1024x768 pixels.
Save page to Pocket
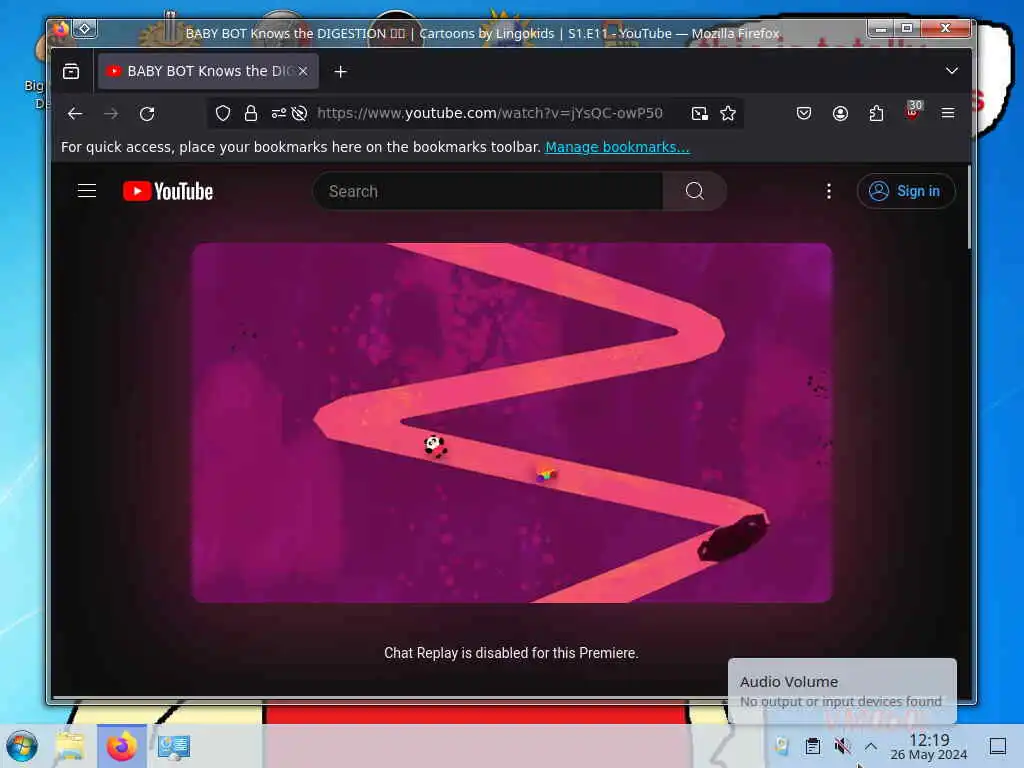tap(804, 114)
